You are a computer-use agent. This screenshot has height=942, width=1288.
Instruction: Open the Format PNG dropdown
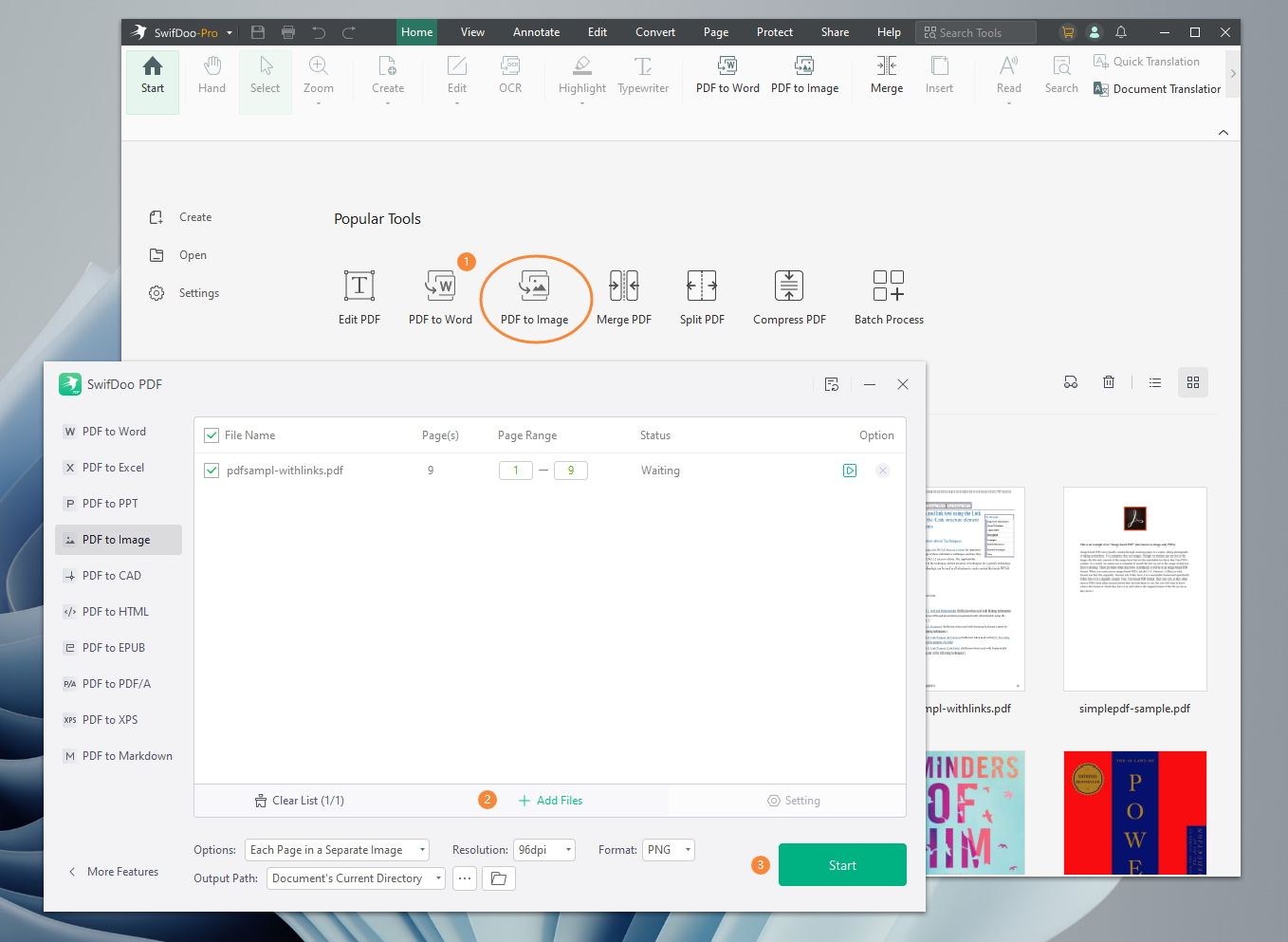[669, 850]
